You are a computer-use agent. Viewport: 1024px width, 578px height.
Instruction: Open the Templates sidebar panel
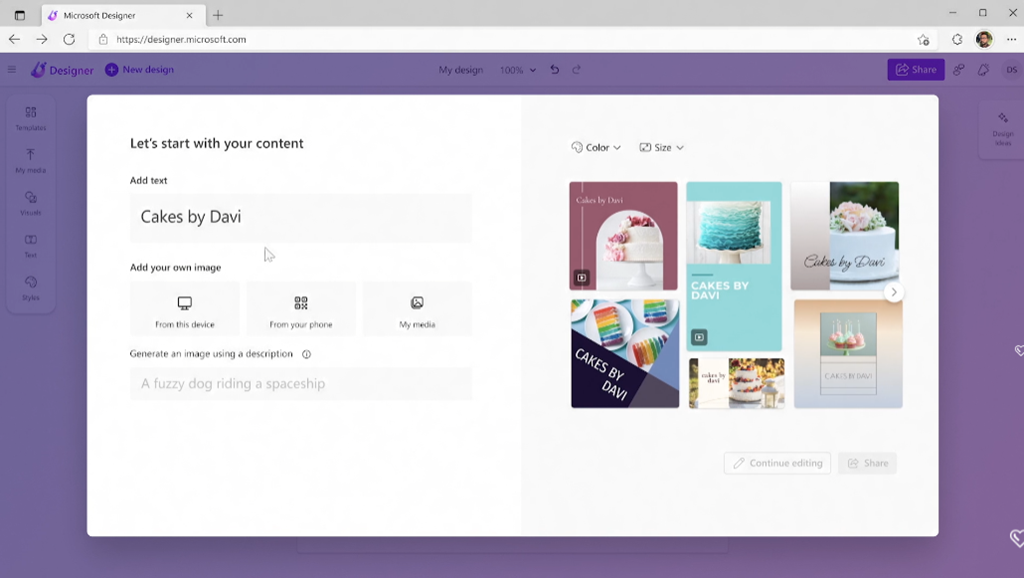pos(31,119)
